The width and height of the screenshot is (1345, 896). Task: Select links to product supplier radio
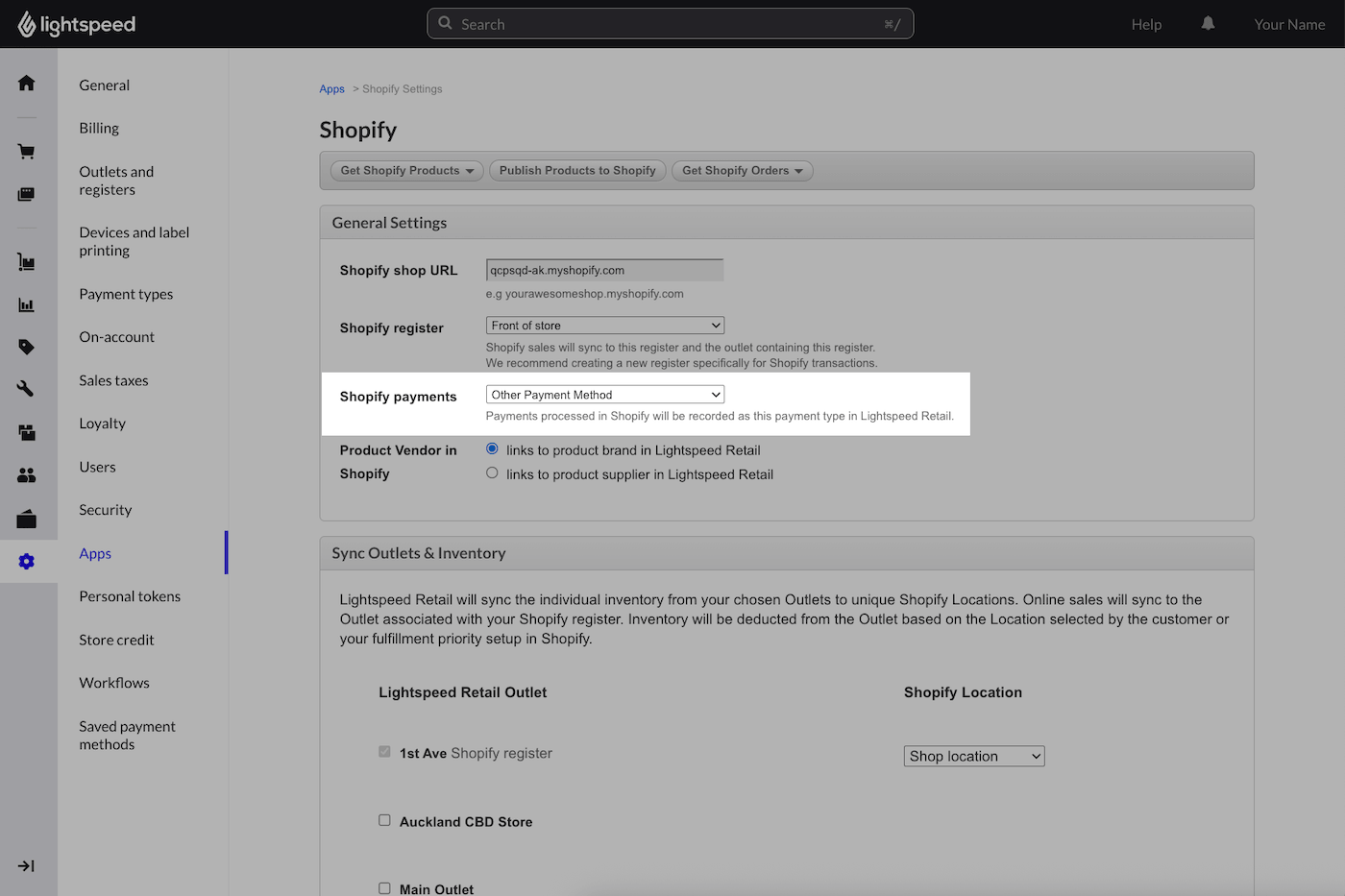[x=492, y=472]
